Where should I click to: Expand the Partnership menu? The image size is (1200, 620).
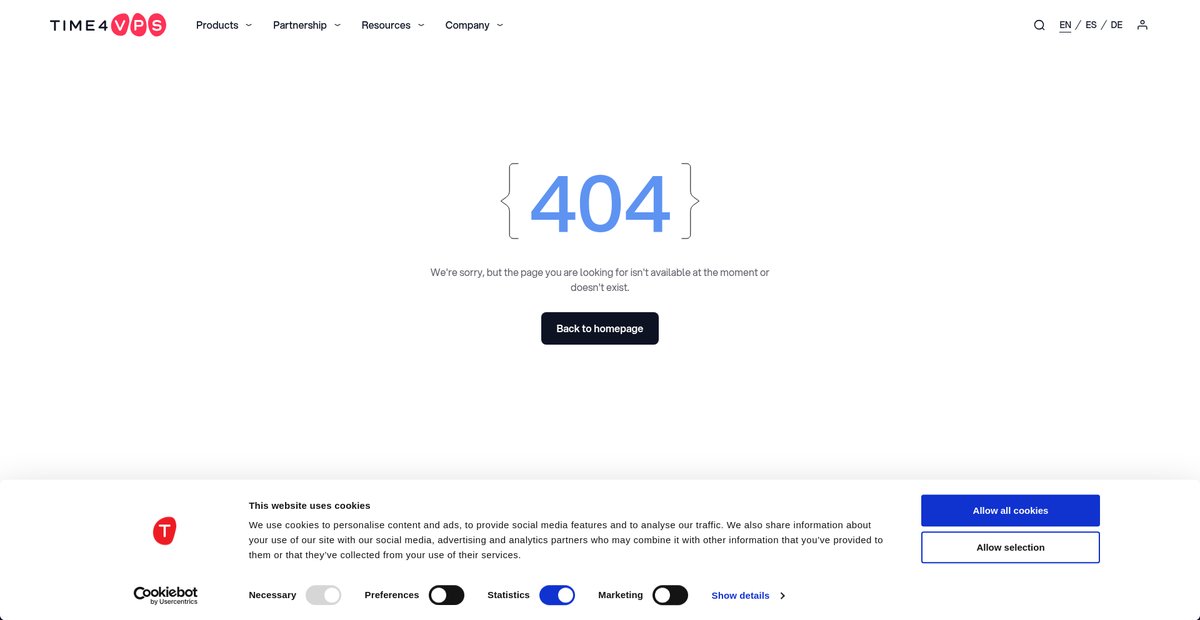[x=307, y=25]
